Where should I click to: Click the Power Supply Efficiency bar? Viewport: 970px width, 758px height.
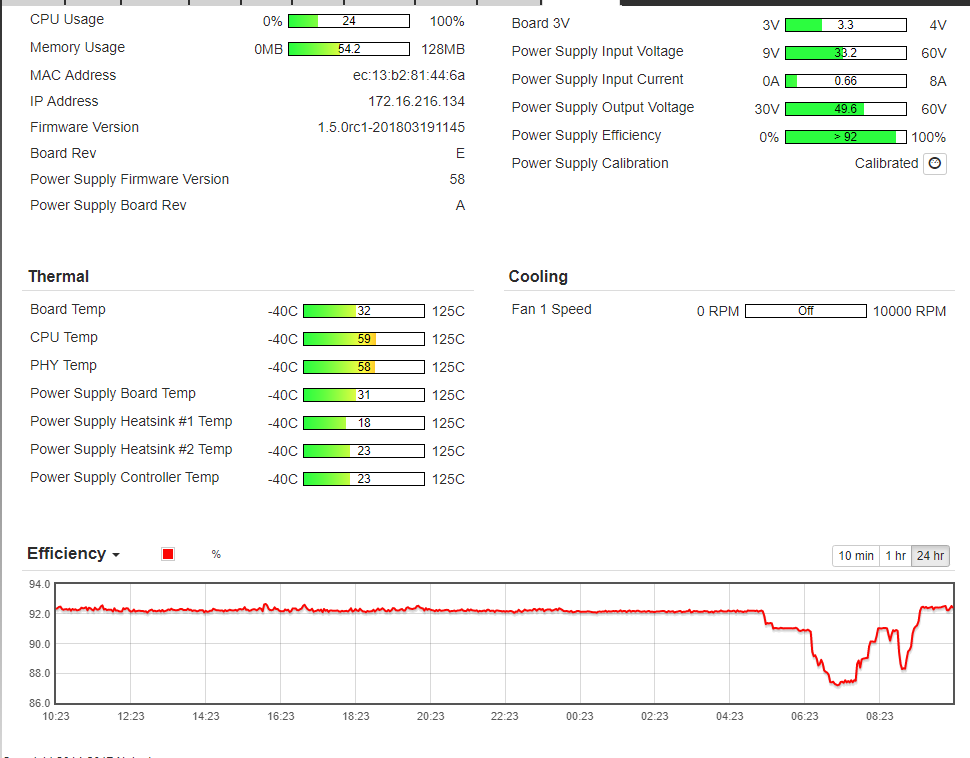point(845,137)
